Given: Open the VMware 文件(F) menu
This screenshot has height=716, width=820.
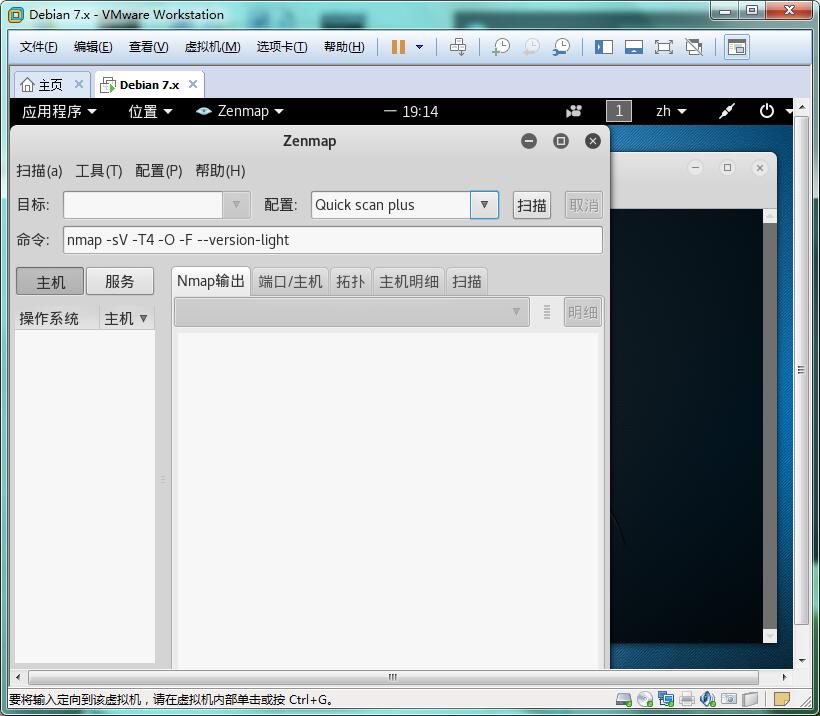Looking at the screenshot, I should [38, 47].
